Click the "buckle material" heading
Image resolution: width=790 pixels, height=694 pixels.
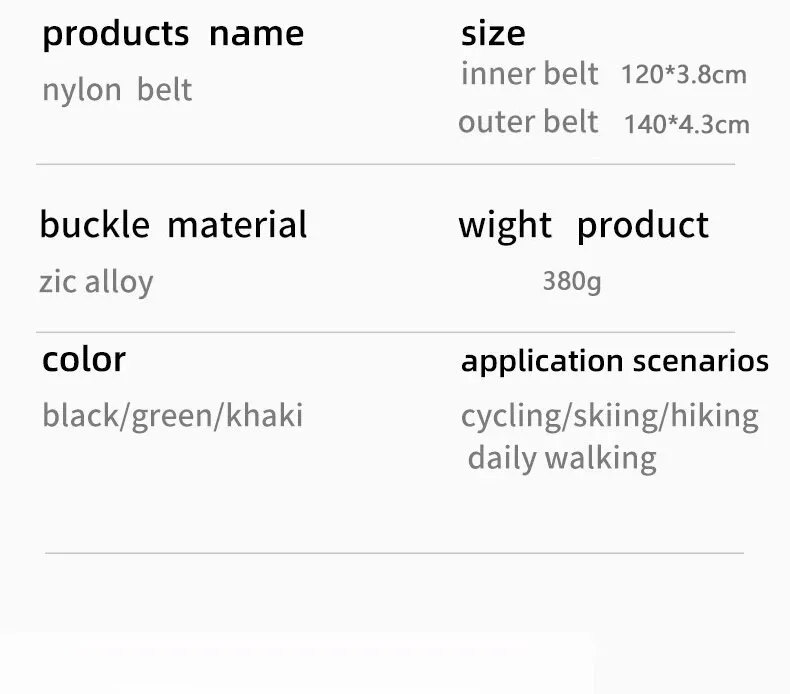point(173,225)
